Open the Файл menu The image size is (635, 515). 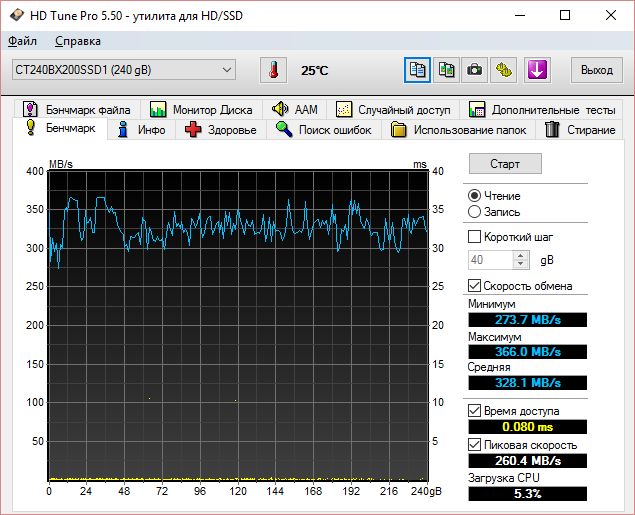coord(22,41)
